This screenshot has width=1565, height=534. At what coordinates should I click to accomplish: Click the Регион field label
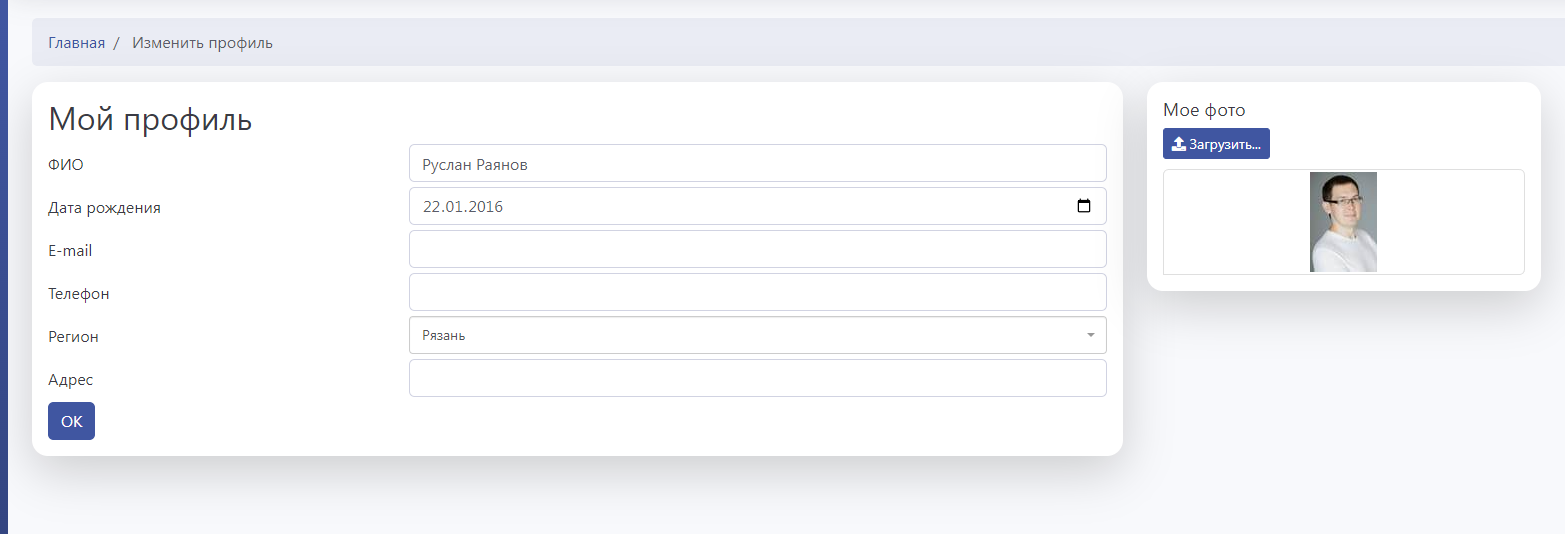click(x=73, y=337)
